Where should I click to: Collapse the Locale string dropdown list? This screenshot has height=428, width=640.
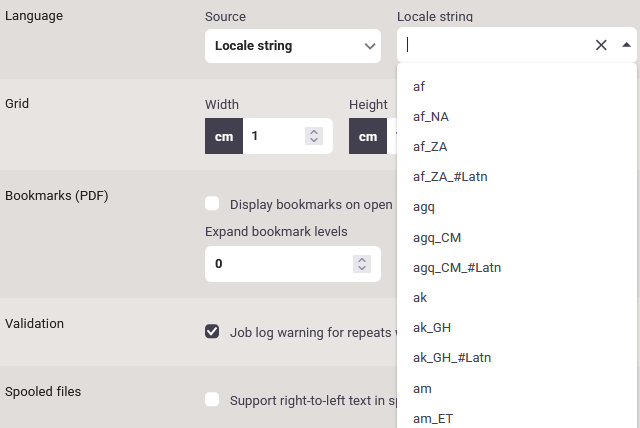(626, 45)
